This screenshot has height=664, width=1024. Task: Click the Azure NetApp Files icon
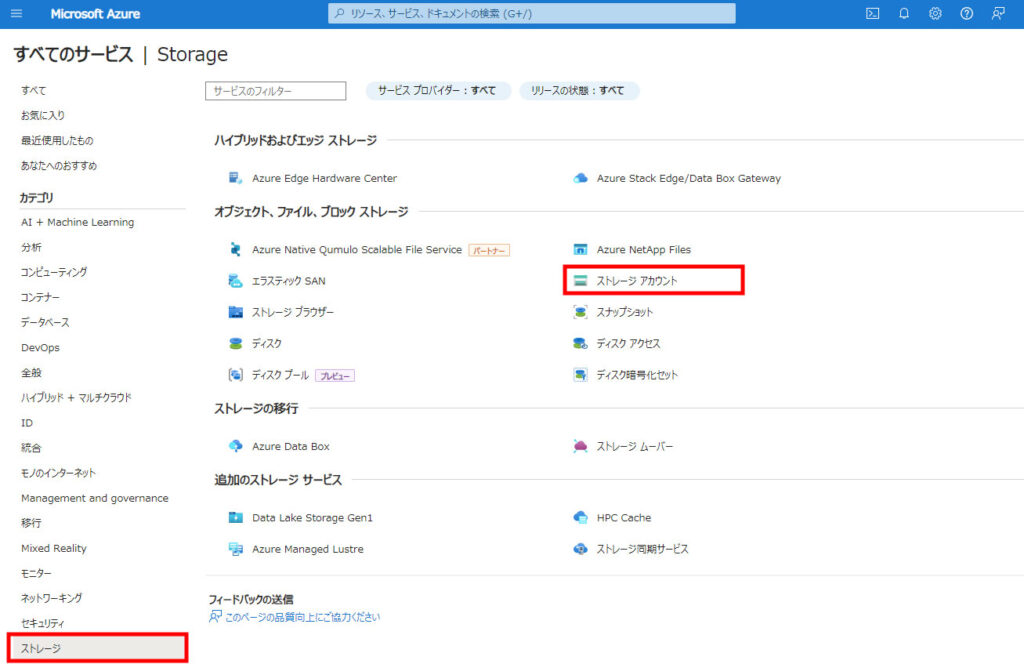point(580,249)
